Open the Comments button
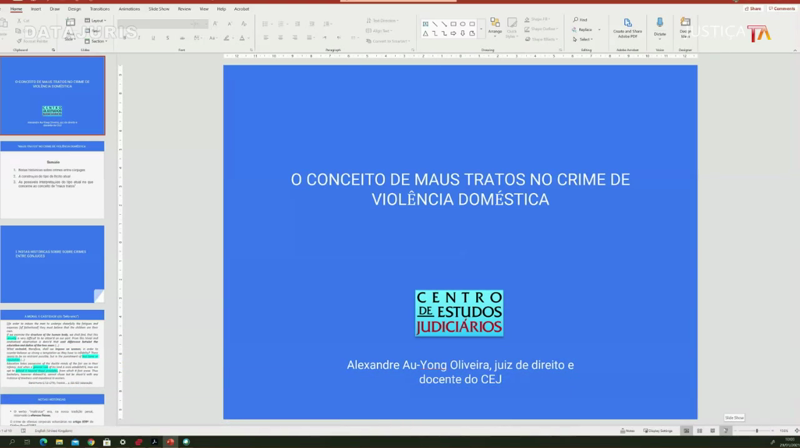This screenshot has height=448, width=800. pyautogui.click(x=782, y=8)
